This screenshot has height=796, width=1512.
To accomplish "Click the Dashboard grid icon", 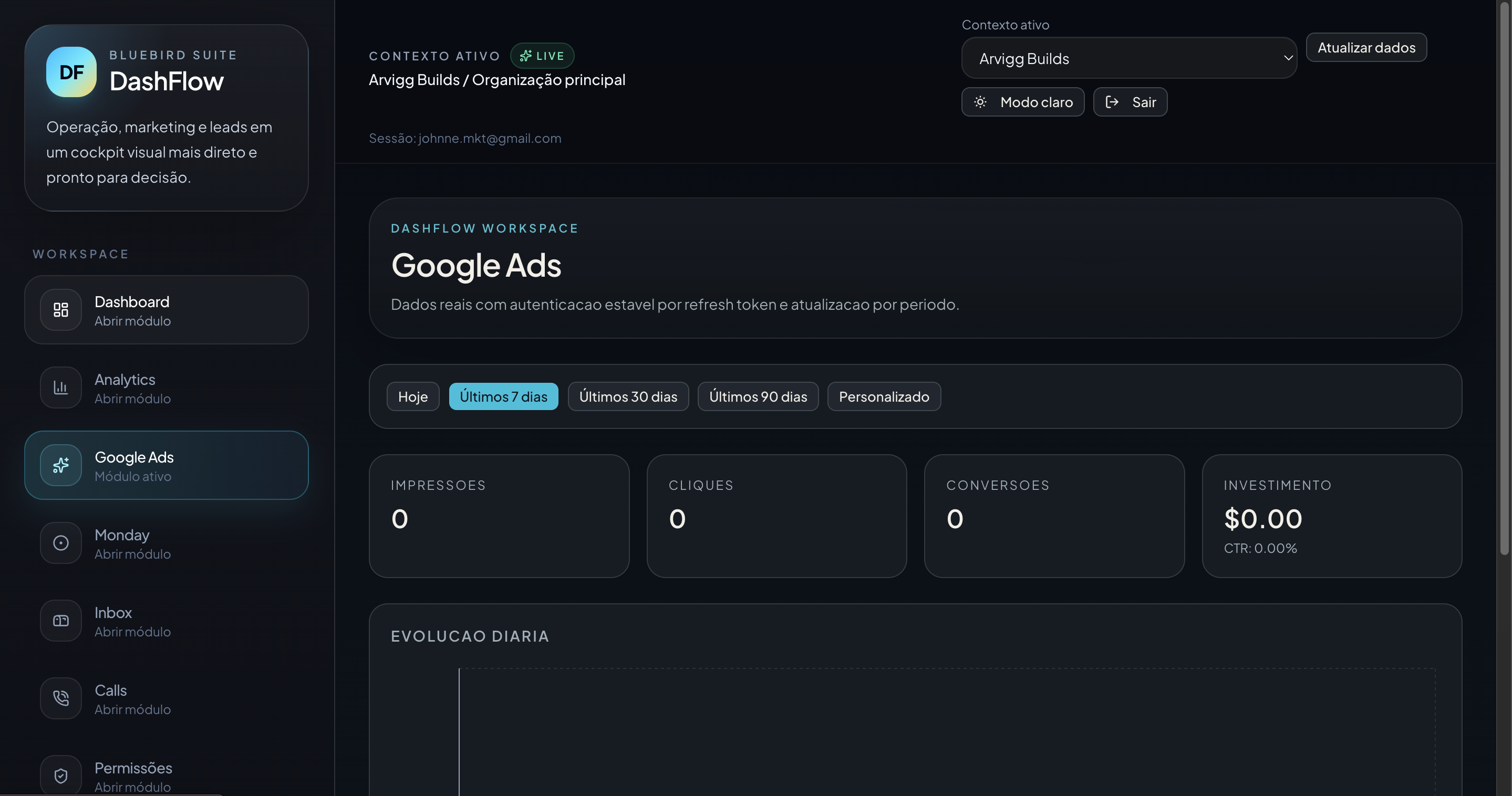I will coord(61,310).
